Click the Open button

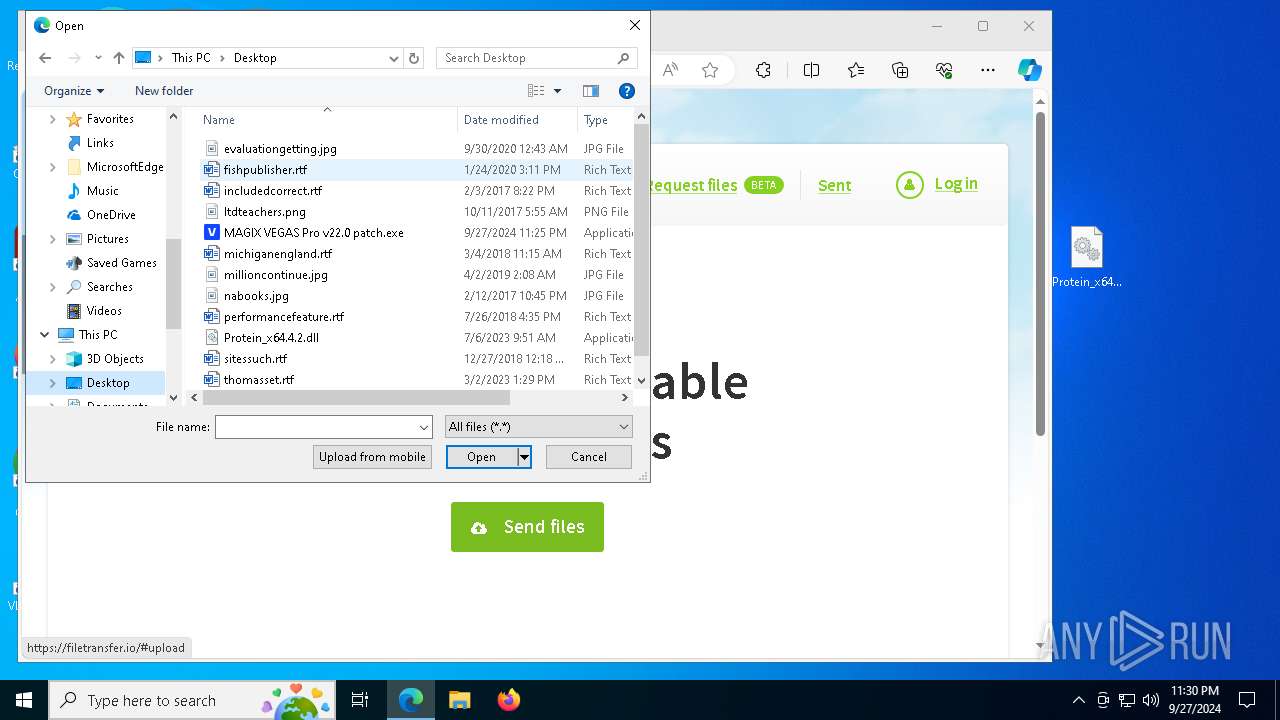point(481,457)
